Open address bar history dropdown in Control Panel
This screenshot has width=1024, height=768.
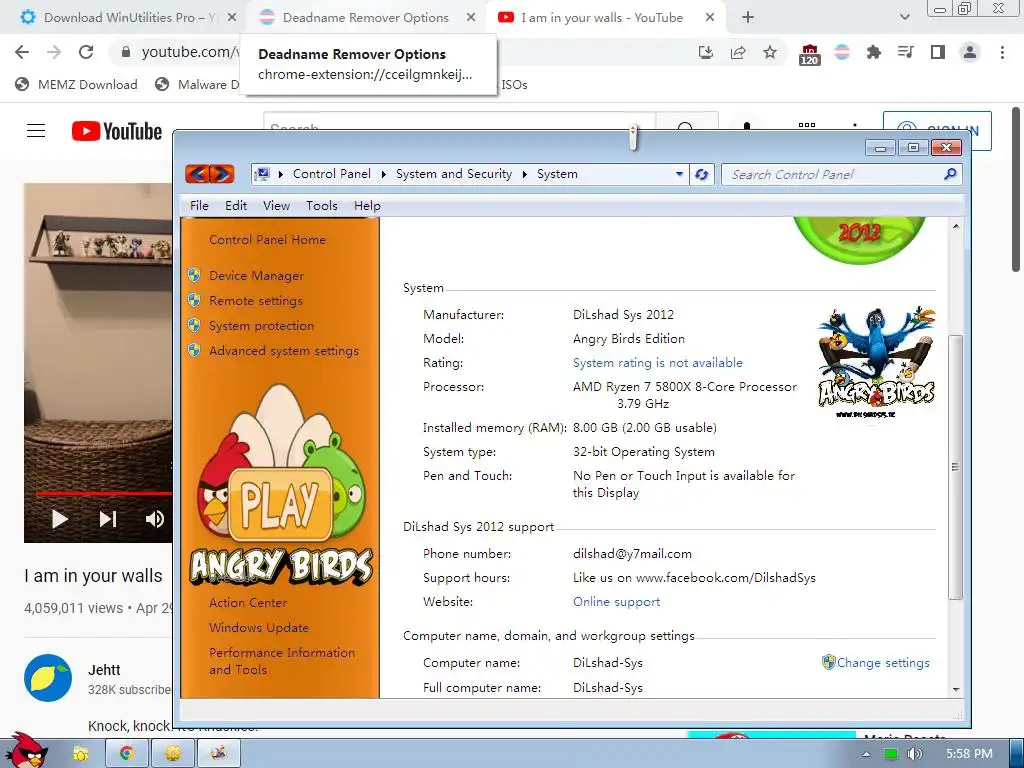coord(679,174)
